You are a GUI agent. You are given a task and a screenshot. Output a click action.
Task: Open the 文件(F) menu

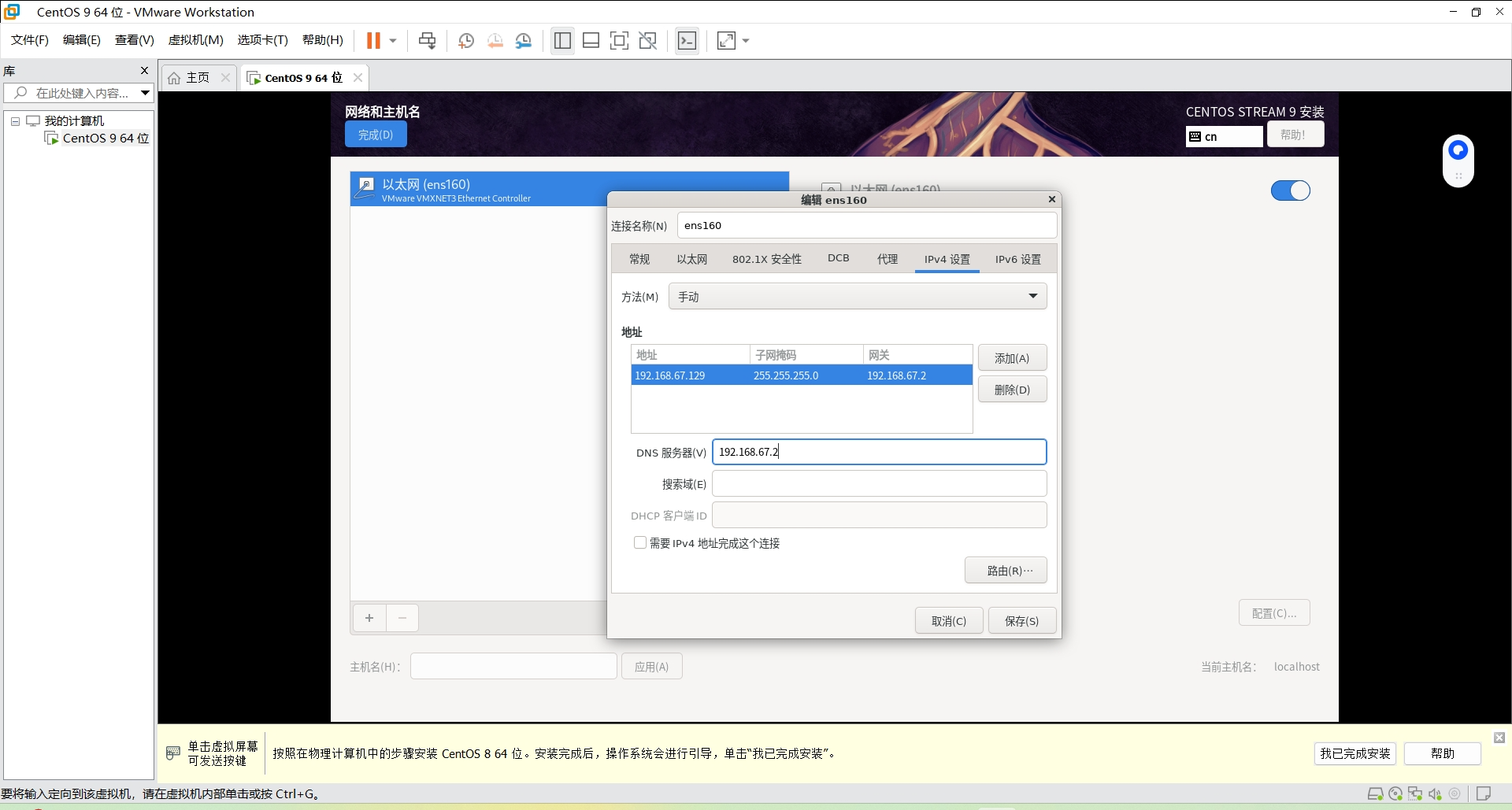[30, 40]
